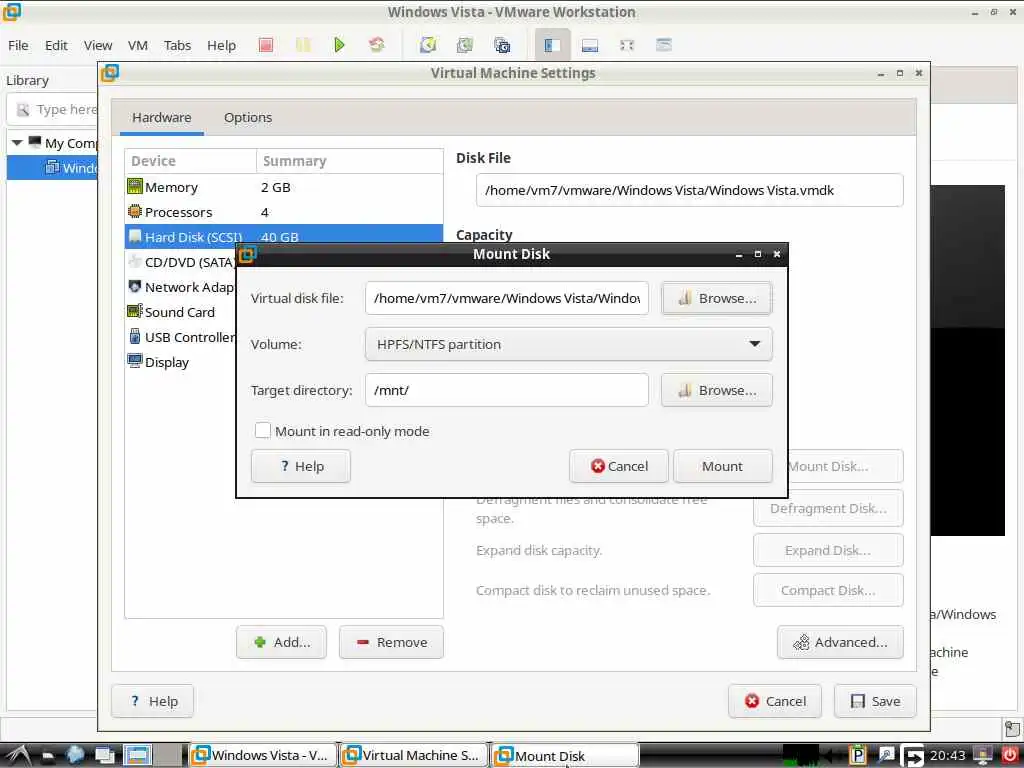Click the Target directory /mnt/ field
Viewport: 1024px width, 768px height.
[x=507, y=391]
